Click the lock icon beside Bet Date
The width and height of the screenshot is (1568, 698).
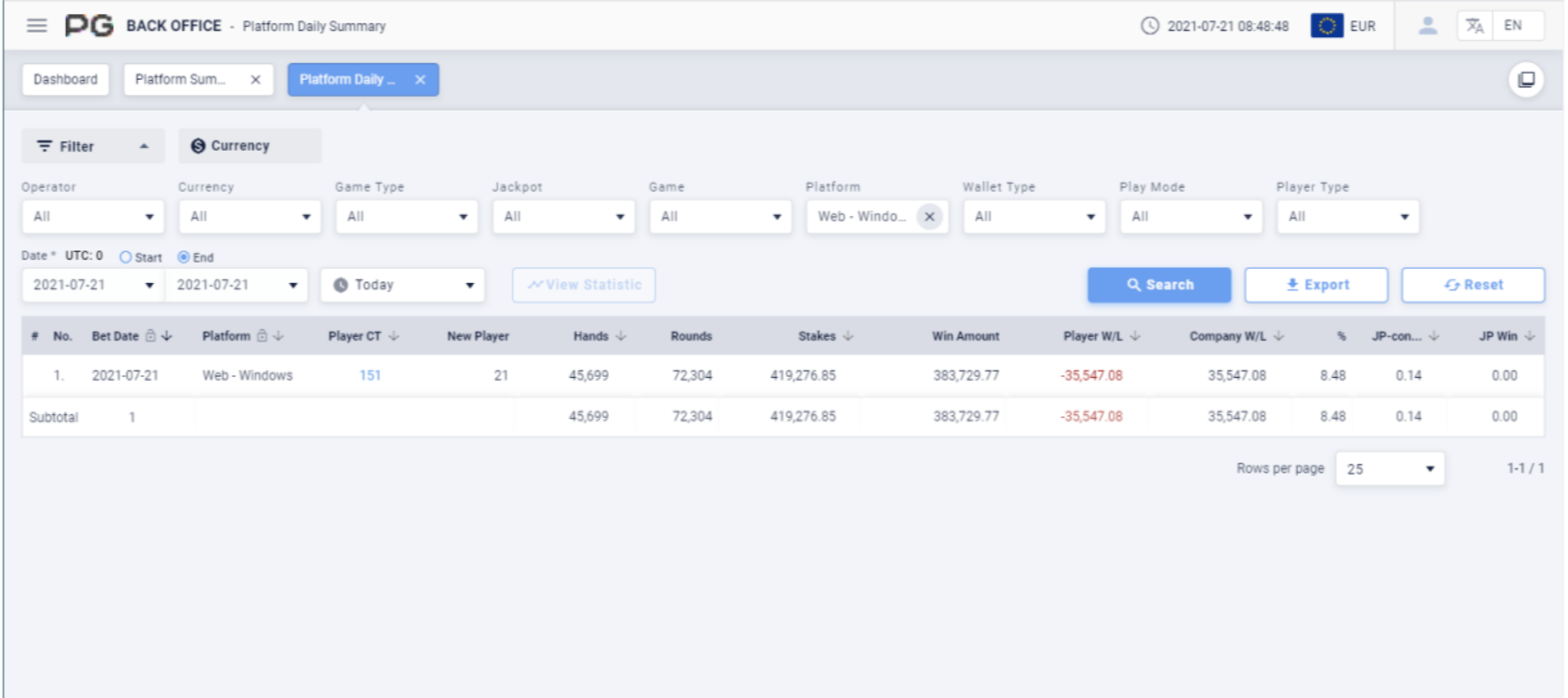click(x=151, y=336)
